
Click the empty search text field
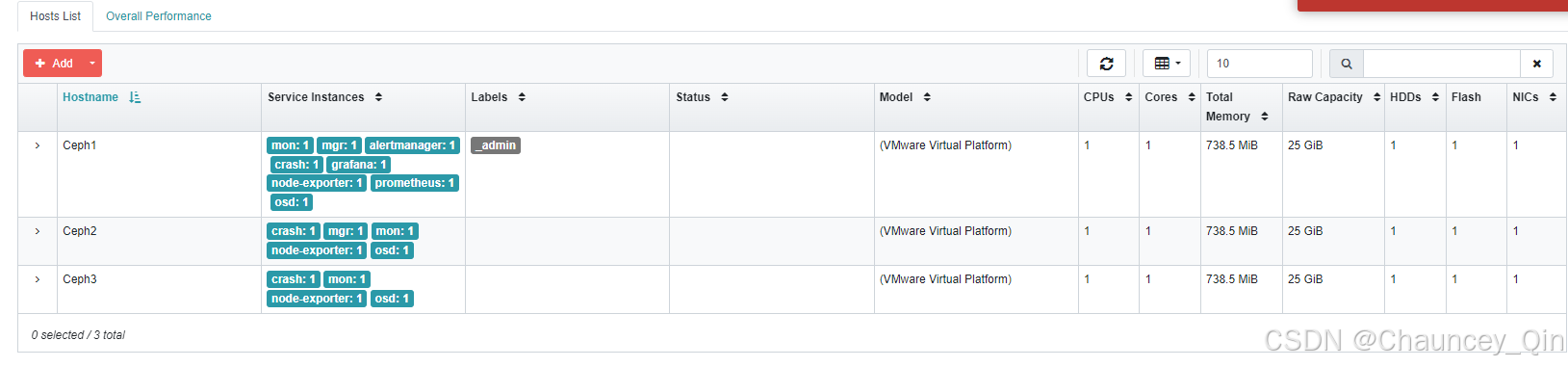(x=1442, y=64)
